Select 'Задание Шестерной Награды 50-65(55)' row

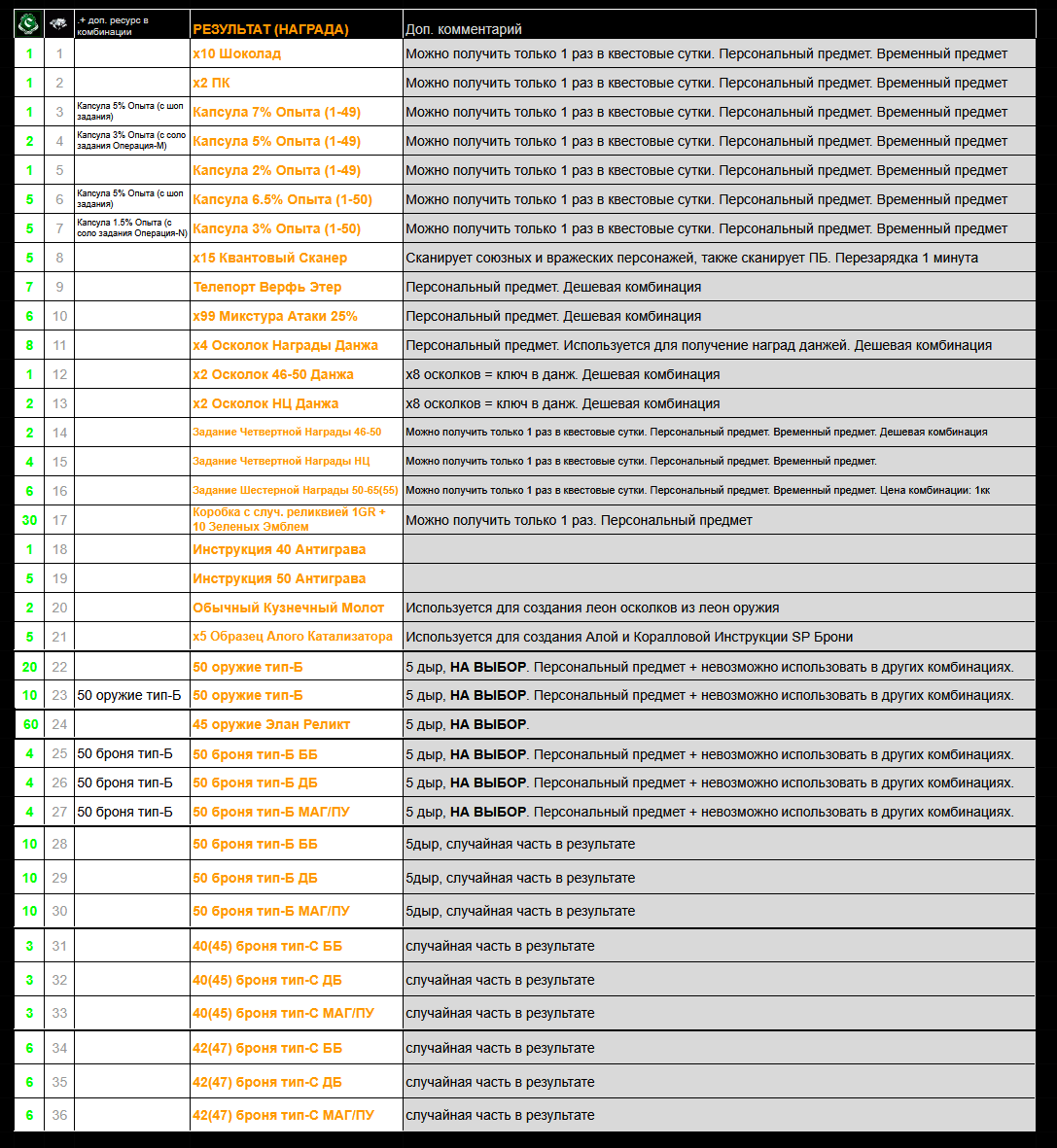click(x=295, y=490)
